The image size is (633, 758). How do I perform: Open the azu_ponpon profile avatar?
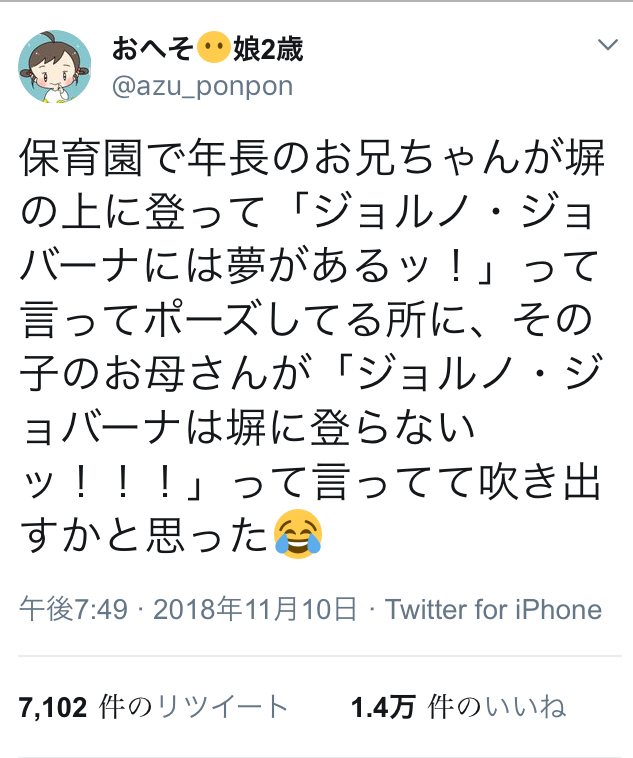click(55, 67)
